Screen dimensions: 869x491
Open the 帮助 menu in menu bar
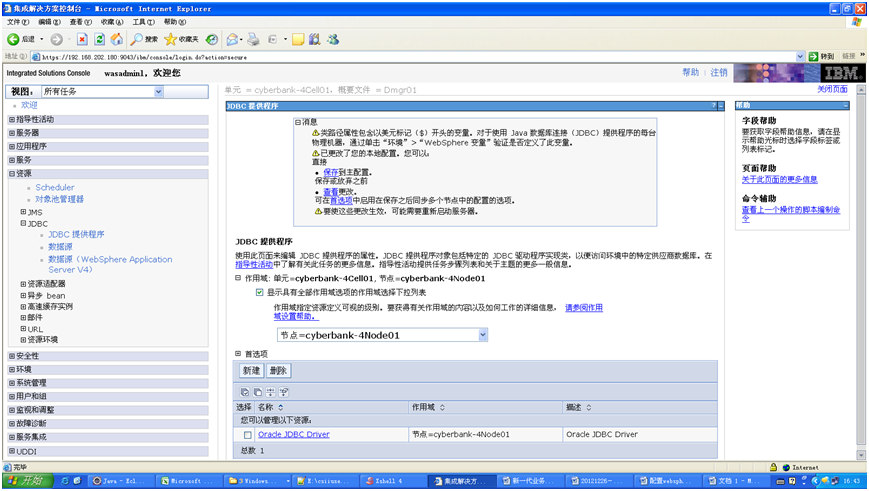point(175,22)
